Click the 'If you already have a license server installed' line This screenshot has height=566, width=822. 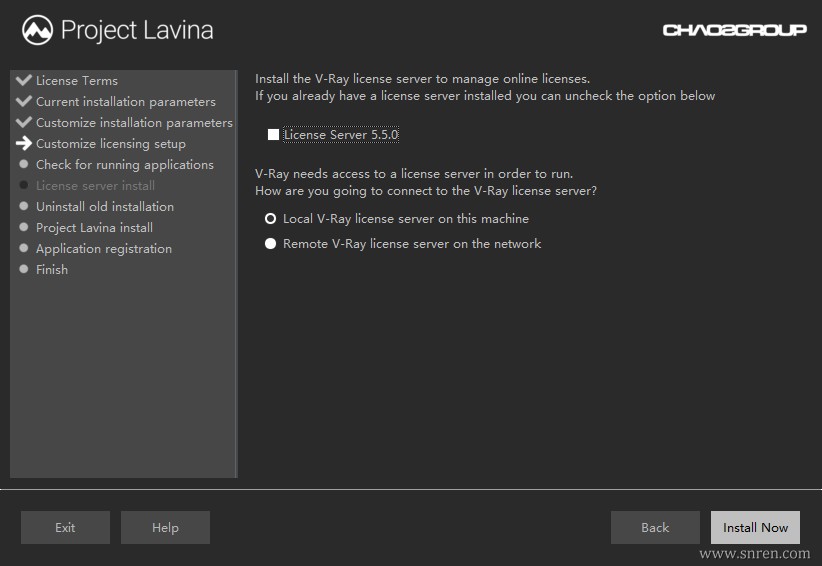[x=485, y=96]
